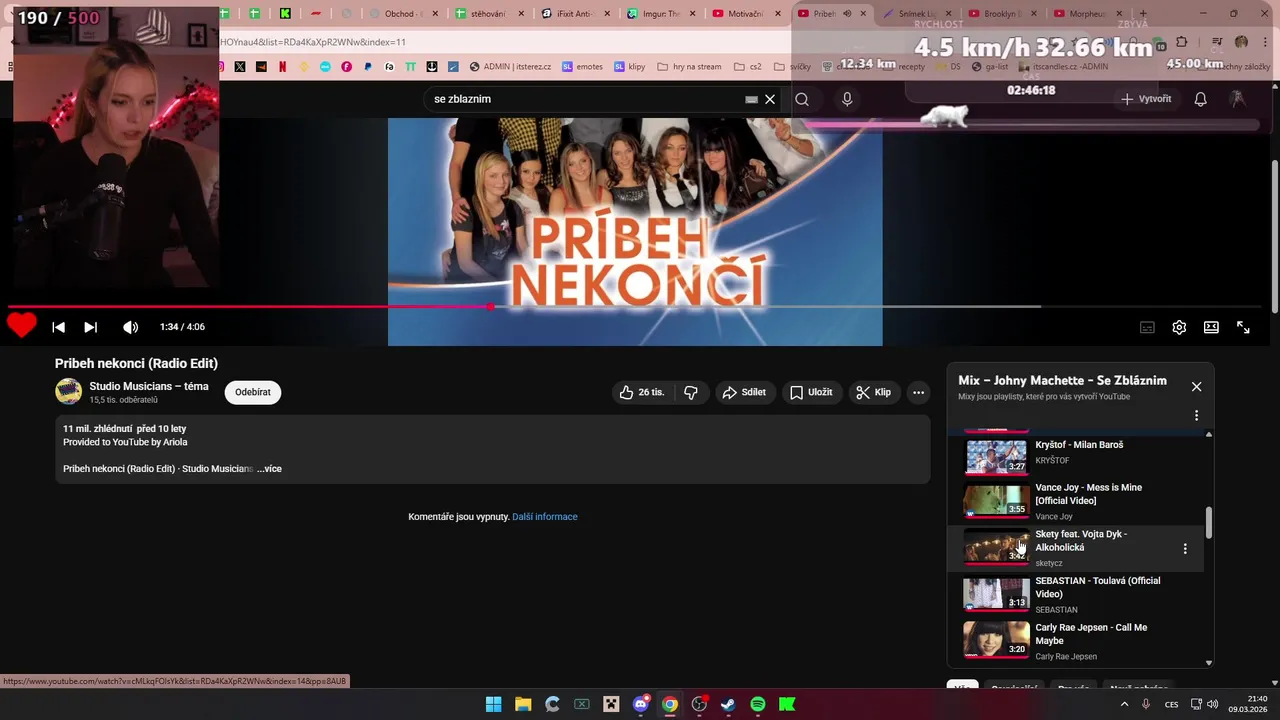Open the 'hry na stream' bookmark folder
Viewport: 1280px width, 720px height.
(x=689, y=67)
